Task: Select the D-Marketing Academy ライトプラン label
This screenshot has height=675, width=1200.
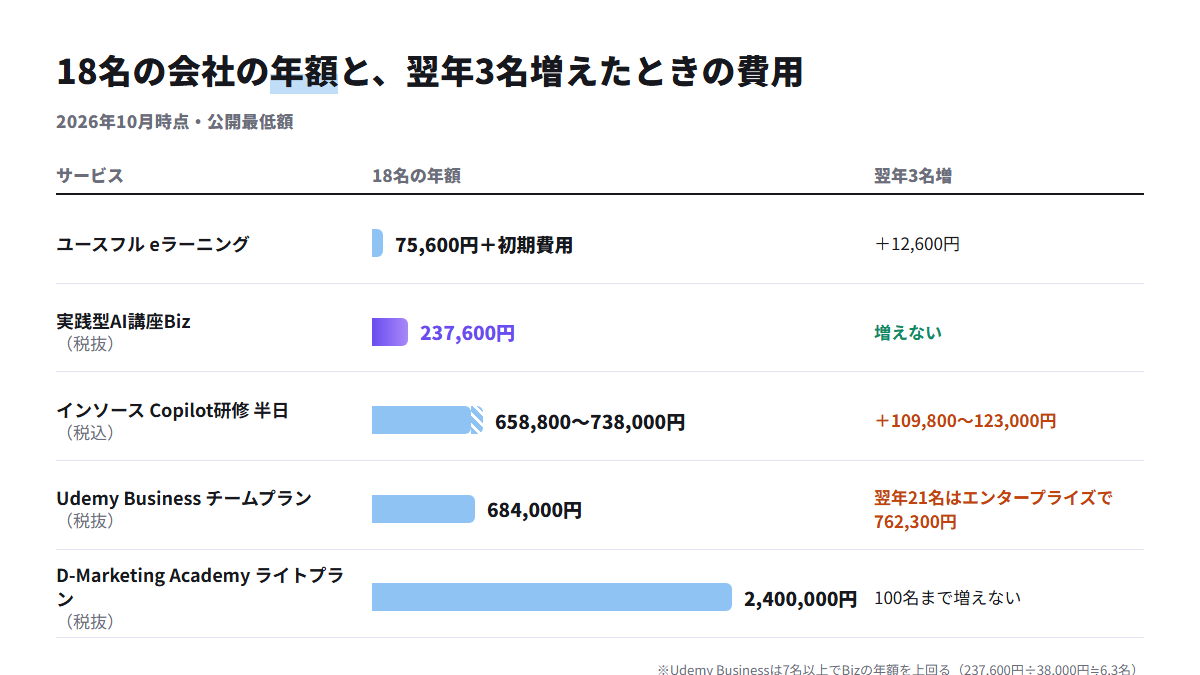Action: point(200,587)
